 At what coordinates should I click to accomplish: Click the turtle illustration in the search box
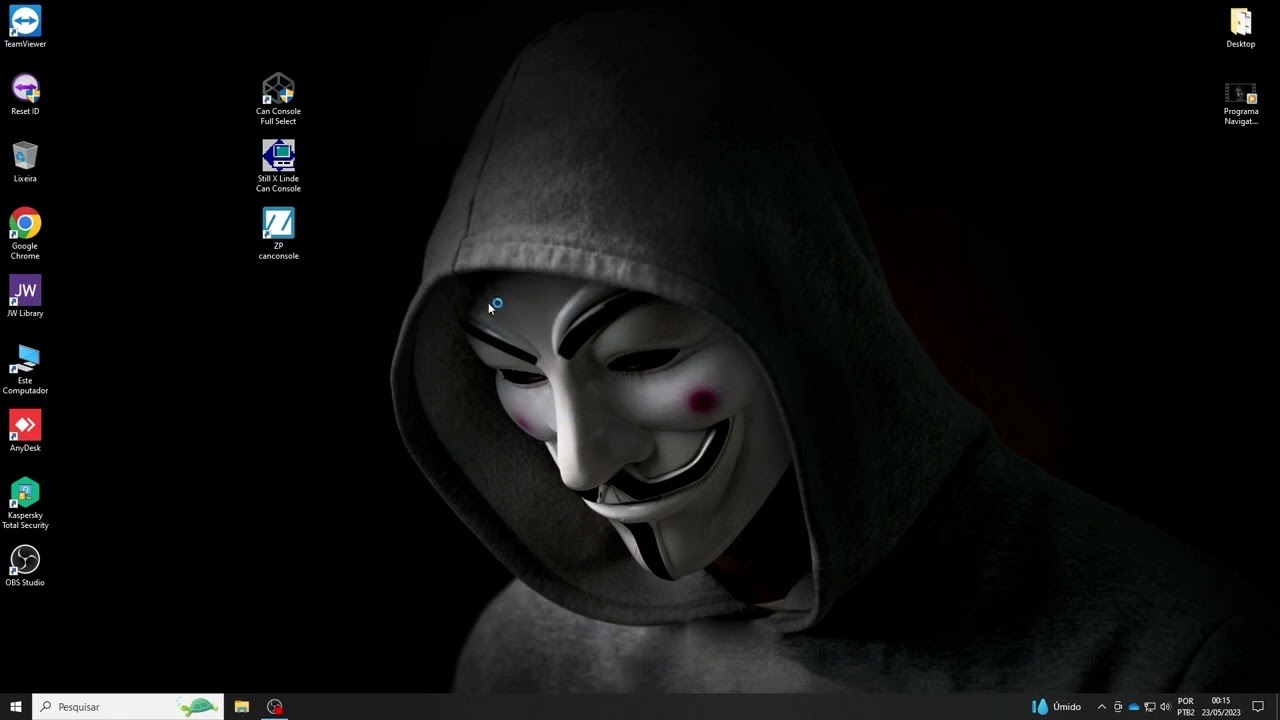[x=199, y=707]
